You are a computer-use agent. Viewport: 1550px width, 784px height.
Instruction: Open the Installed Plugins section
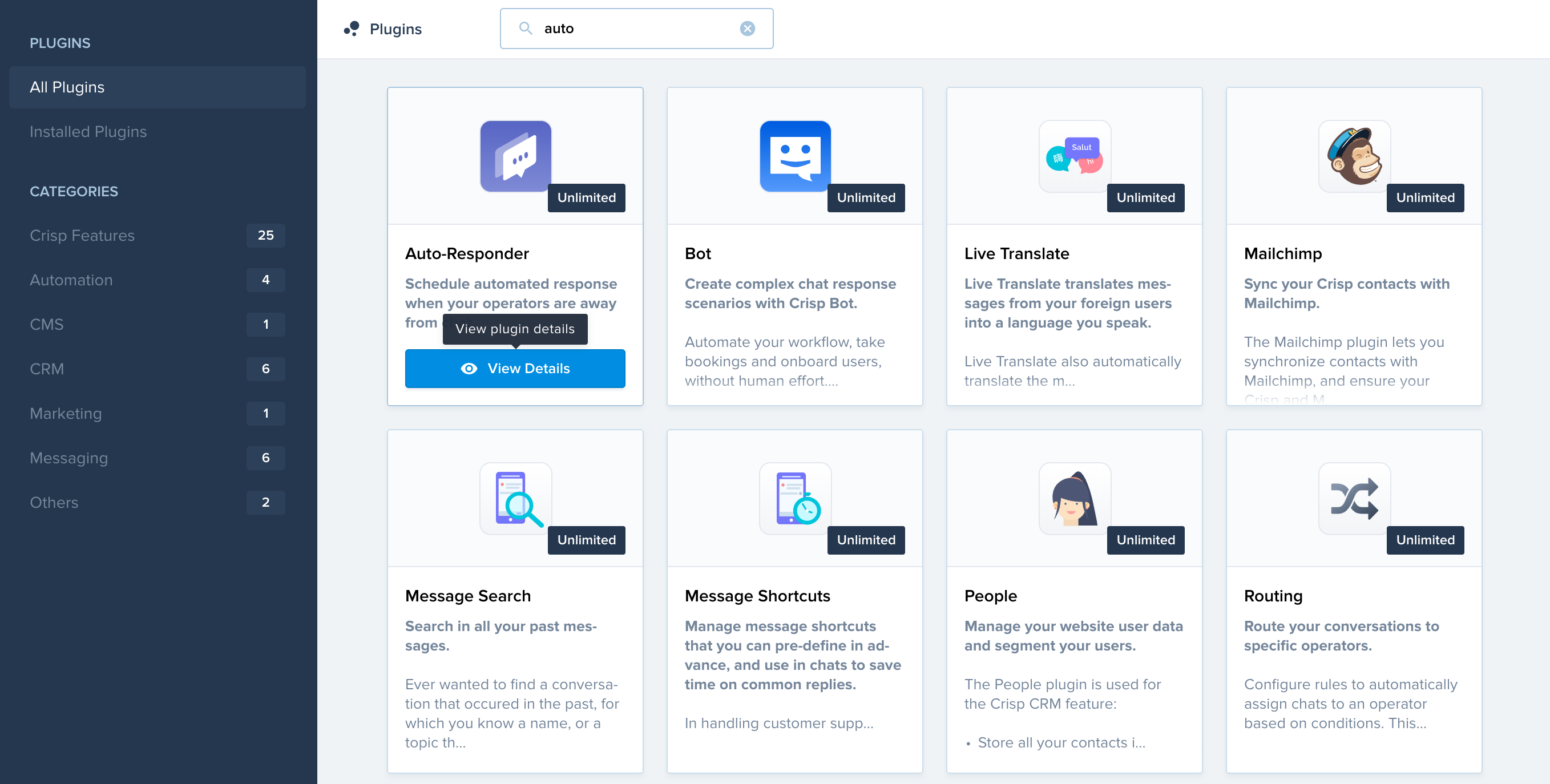[88, 131]
